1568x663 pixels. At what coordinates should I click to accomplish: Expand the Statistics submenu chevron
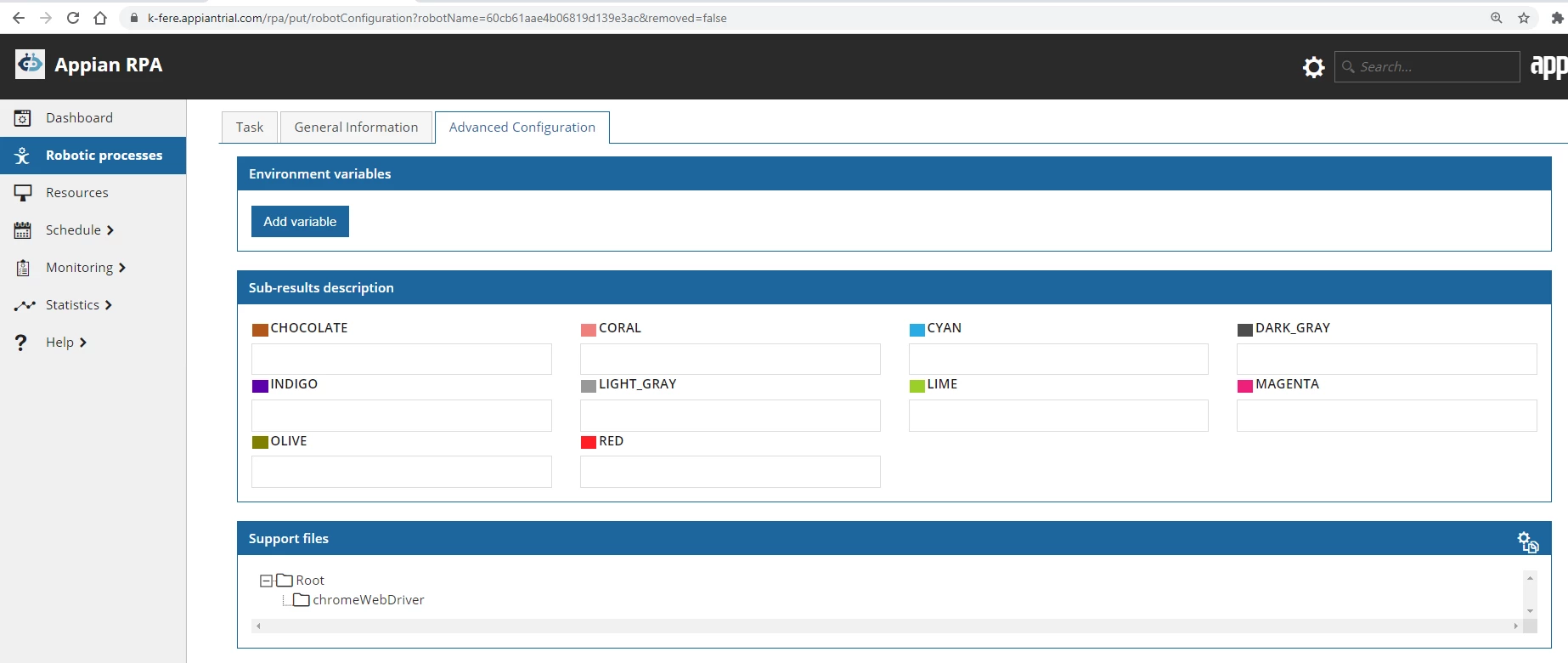coord(109,305)
